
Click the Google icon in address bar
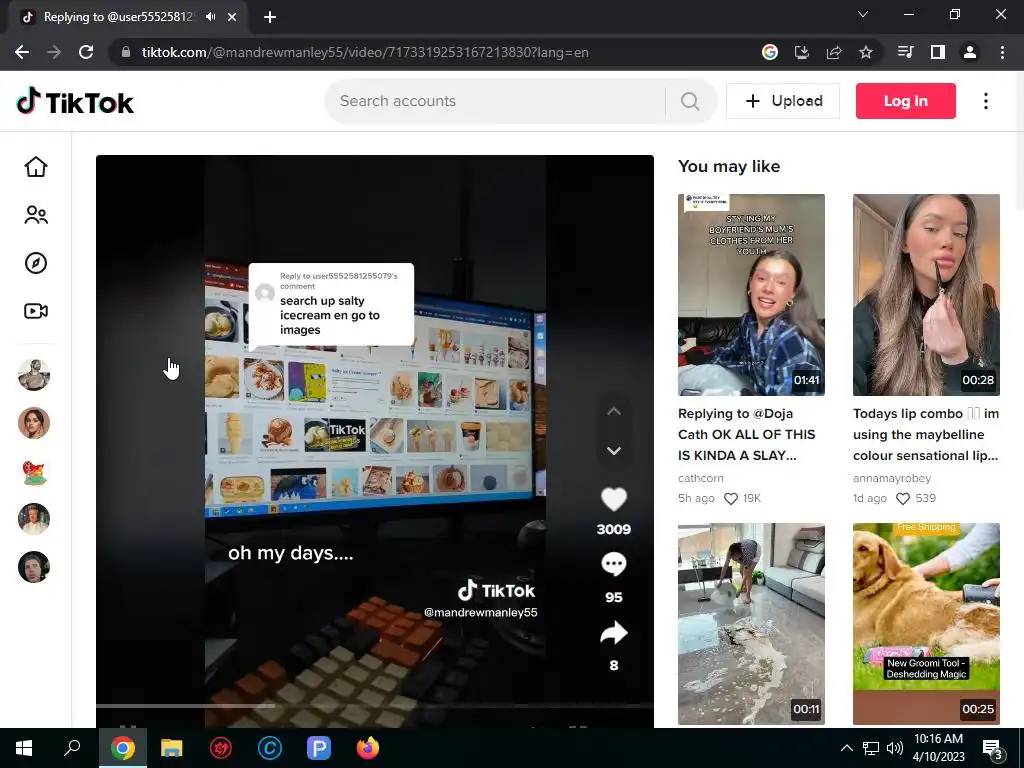pos(770,52)
